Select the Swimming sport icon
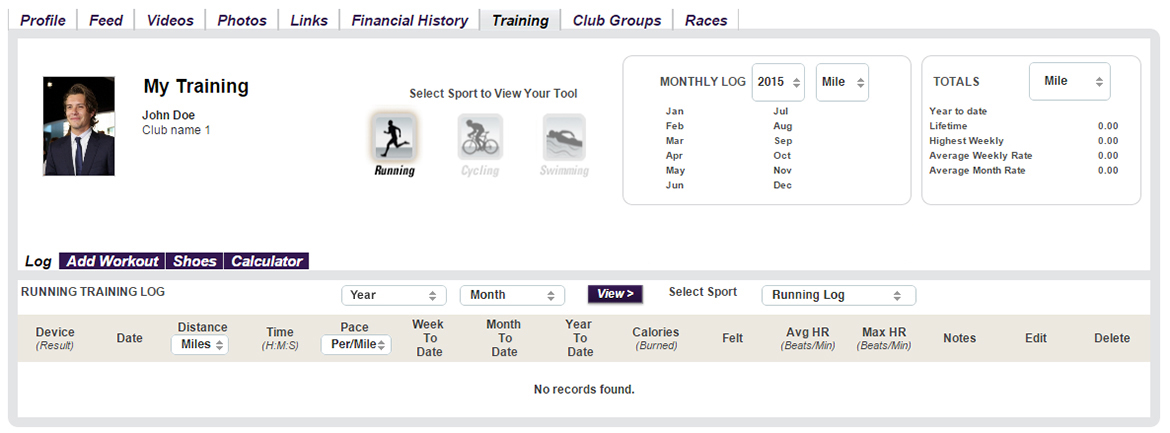Screen dimensions: 1170x433 [564, 137]
